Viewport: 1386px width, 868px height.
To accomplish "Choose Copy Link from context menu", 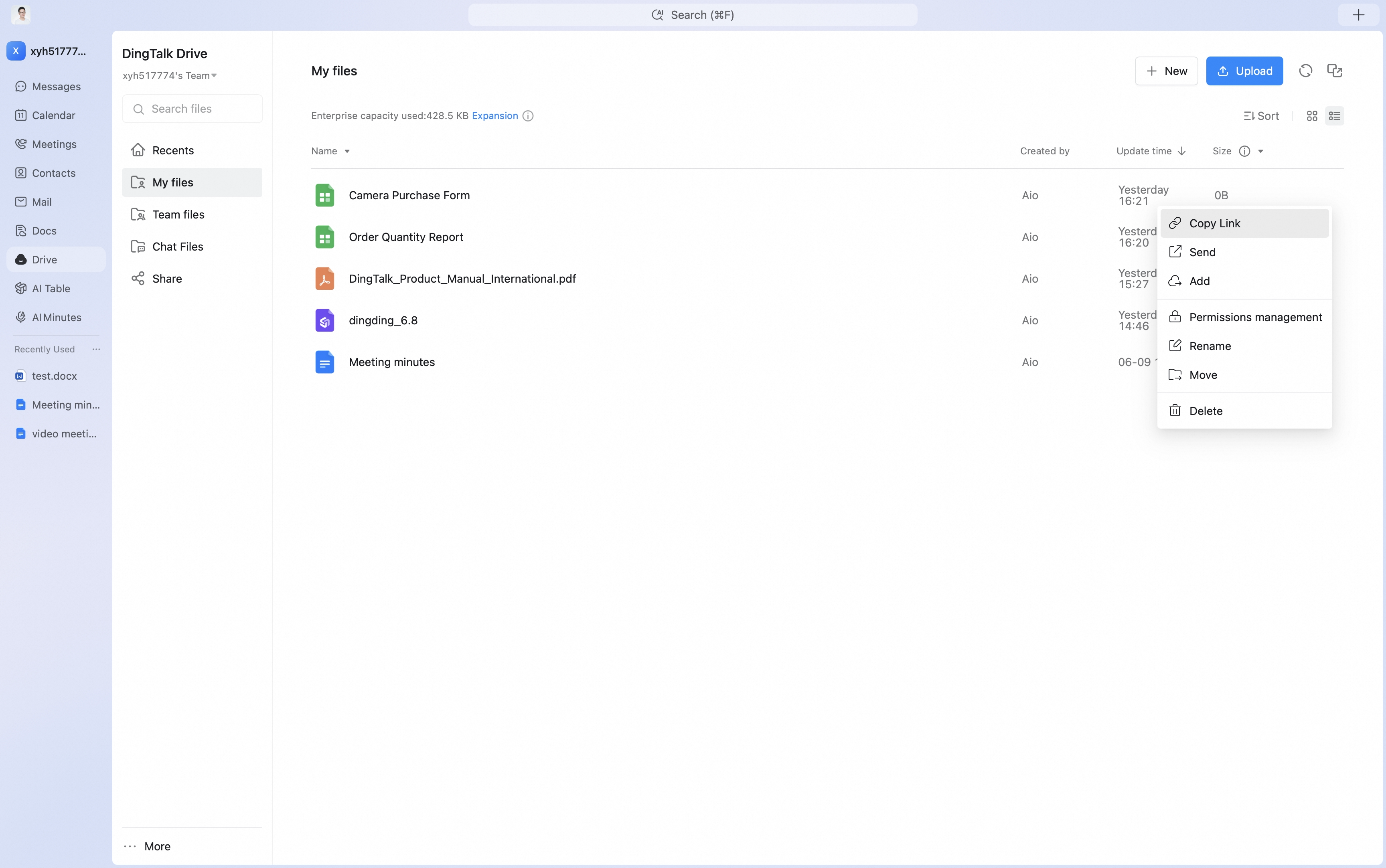I will tap(1244, 223).
